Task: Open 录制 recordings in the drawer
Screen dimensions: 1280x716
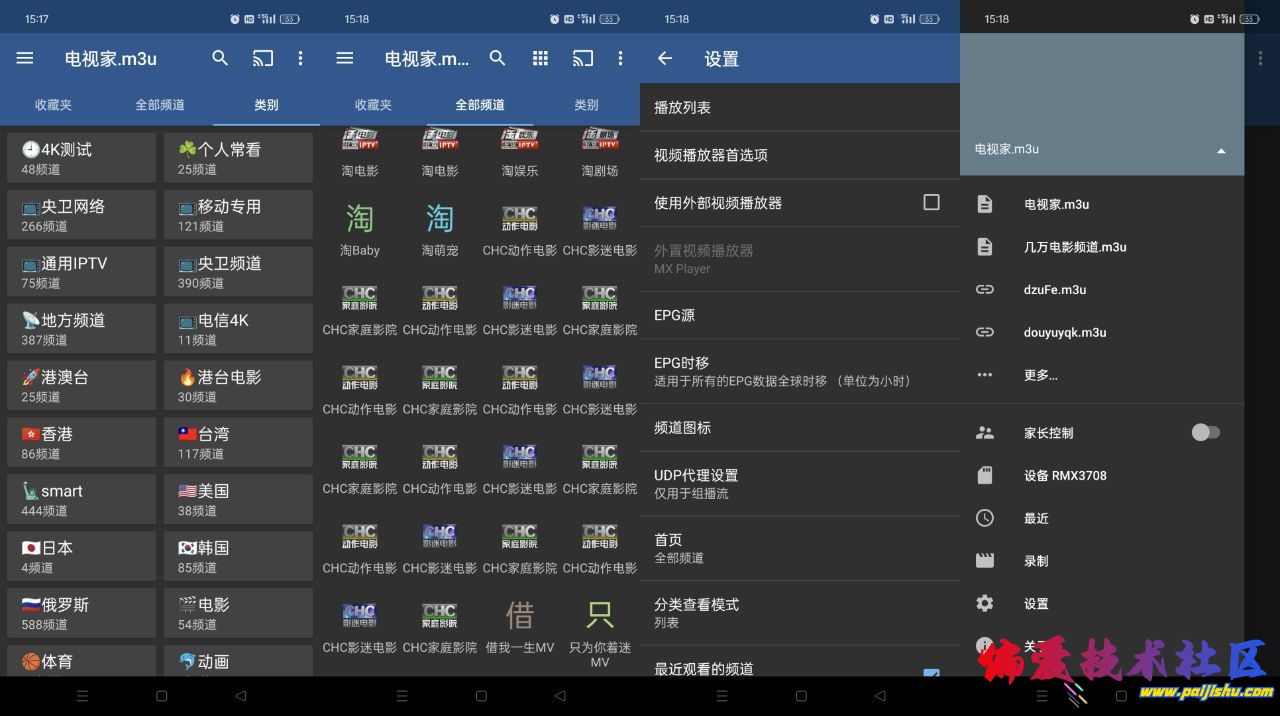Action: pyautogui.click(x=1036, y=561)
